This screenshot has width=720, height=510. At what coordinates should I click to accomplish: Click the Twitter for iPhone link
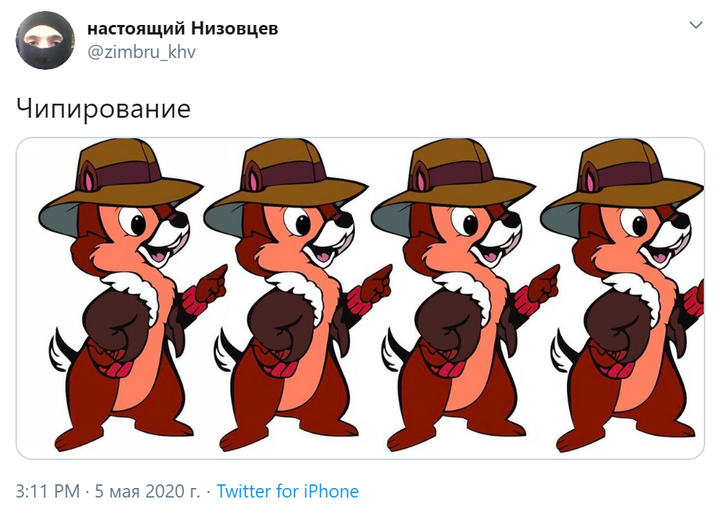[x=287, y=491]
